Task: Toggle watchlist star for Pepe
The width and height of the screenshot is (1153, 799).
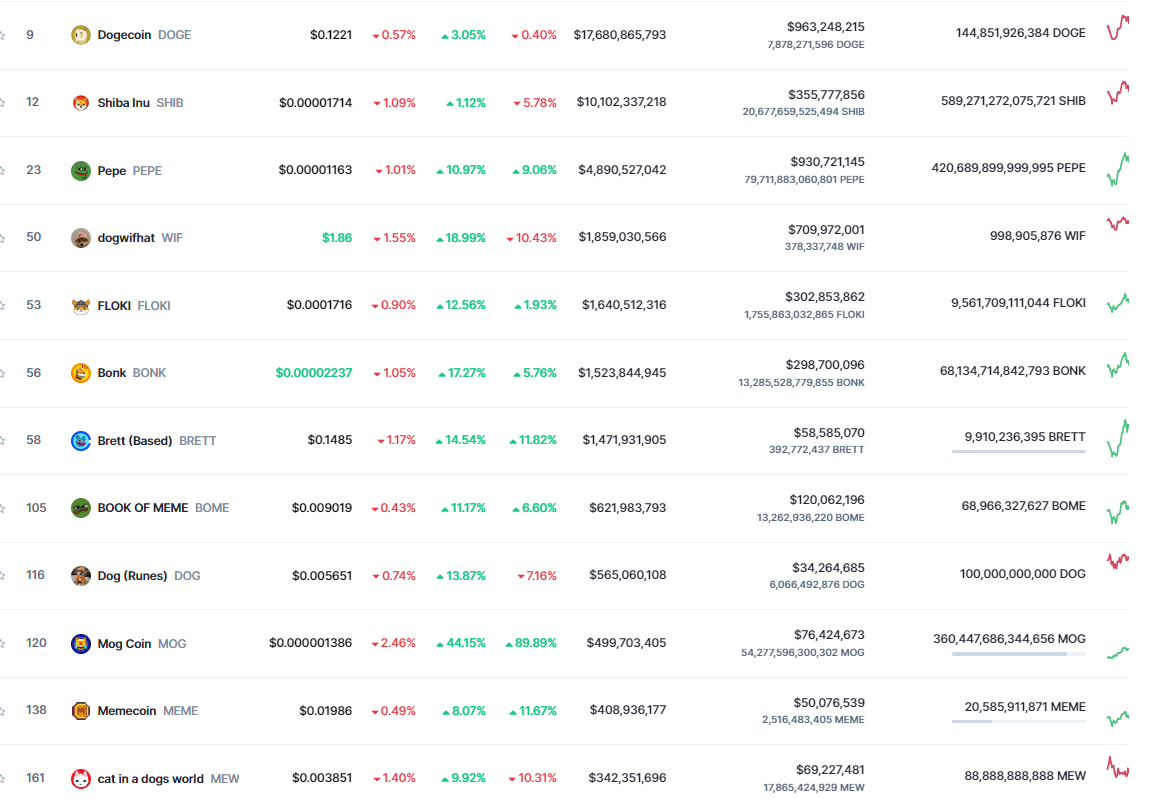Action: tap(2, 171)
